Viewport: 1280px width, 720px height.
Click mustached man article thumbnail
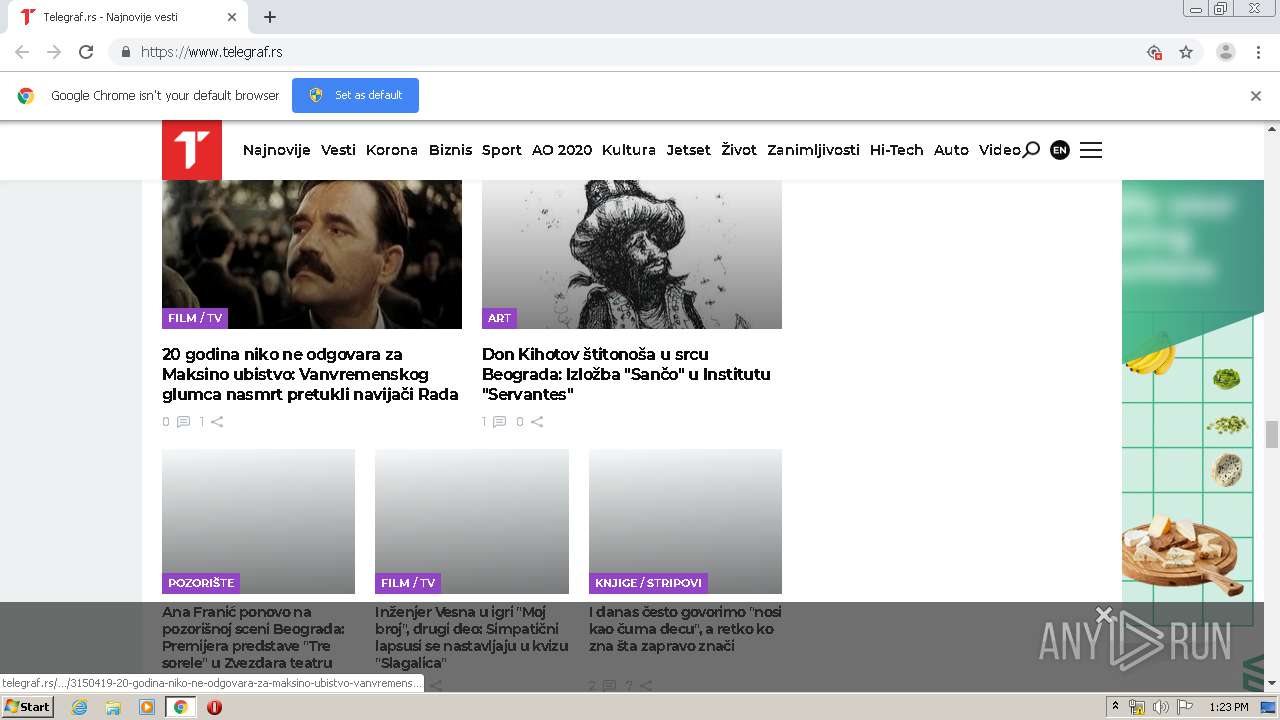click(x=312, y=254)
